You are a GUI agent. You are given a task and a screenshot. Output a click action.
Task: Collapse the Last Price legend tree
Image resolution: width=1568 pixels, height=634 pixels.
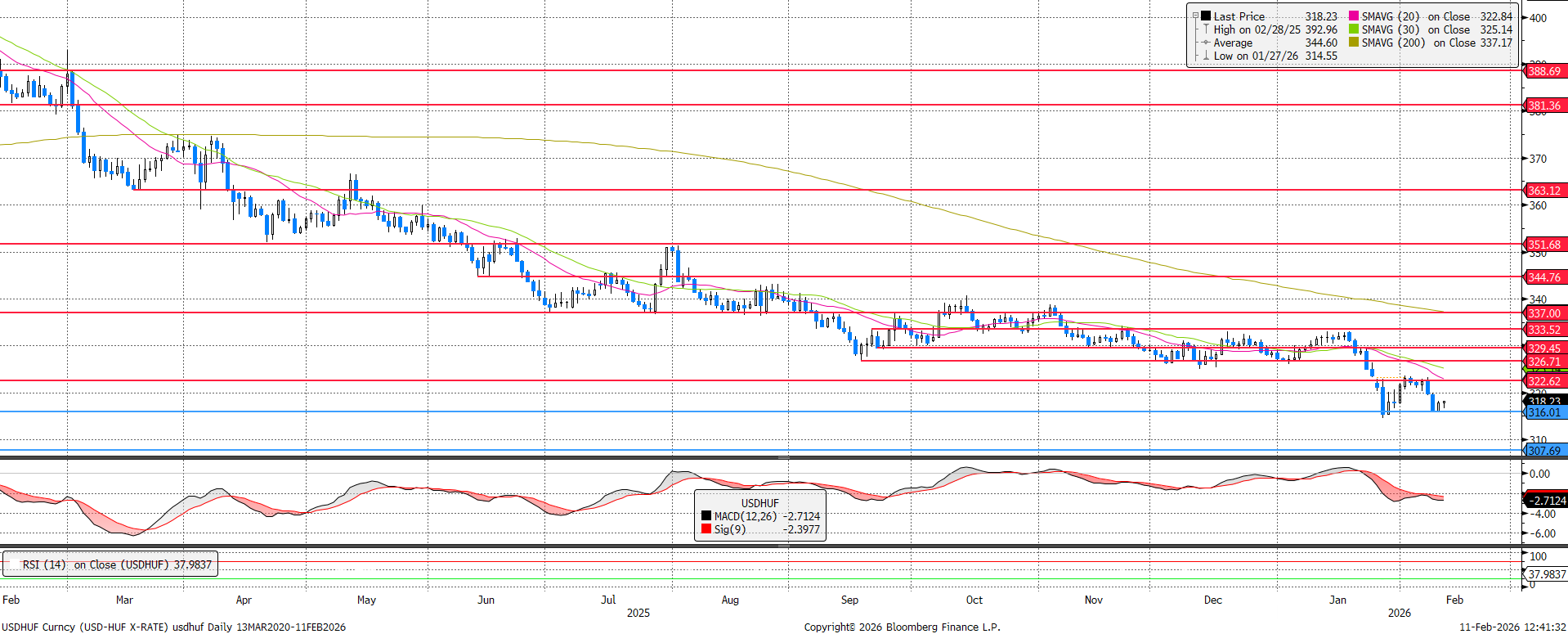tap(1195, 16)
